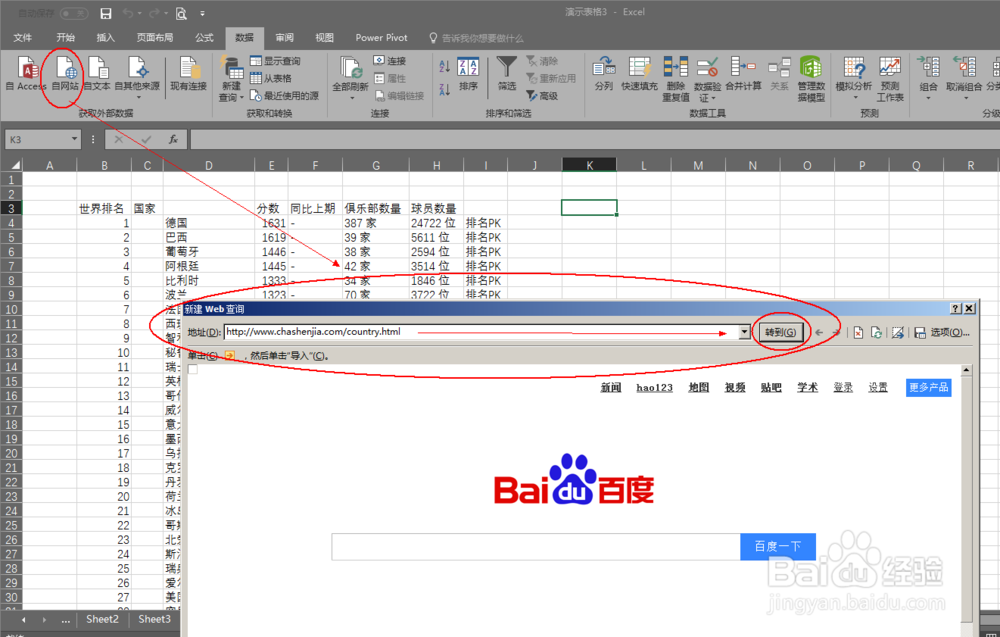The image size is (1000, 637).
Task: Click 显示查询 (Show Queries)
Action: tap(275, 61)
